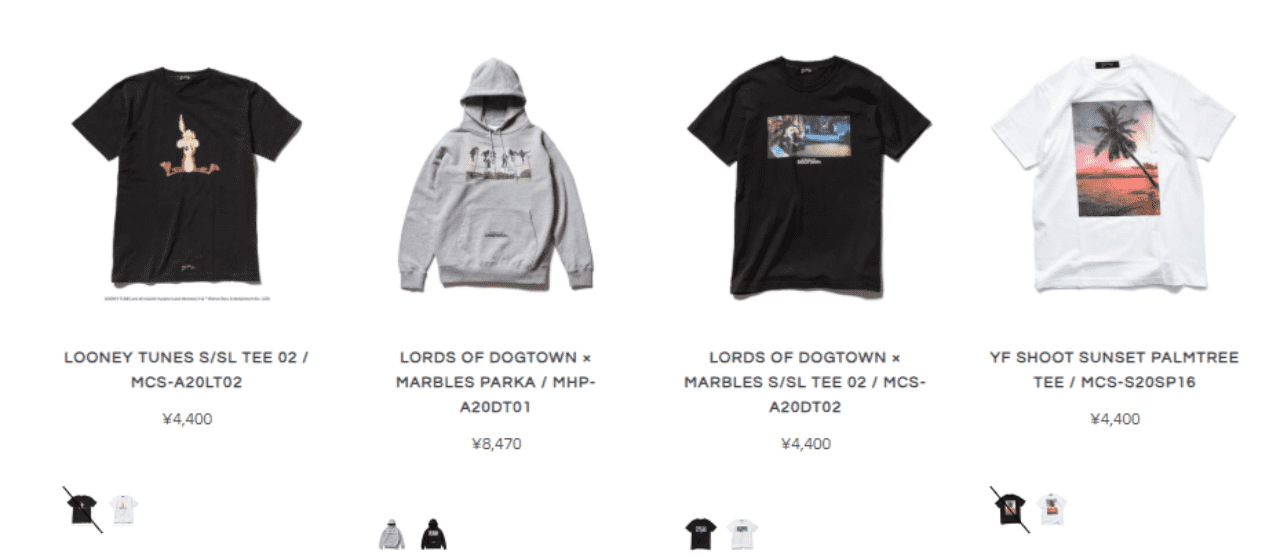Viewport: 1280px width, 558px height.
Task: Select white Sunset Palmtree tee variant
Action: coord(1052,510)
